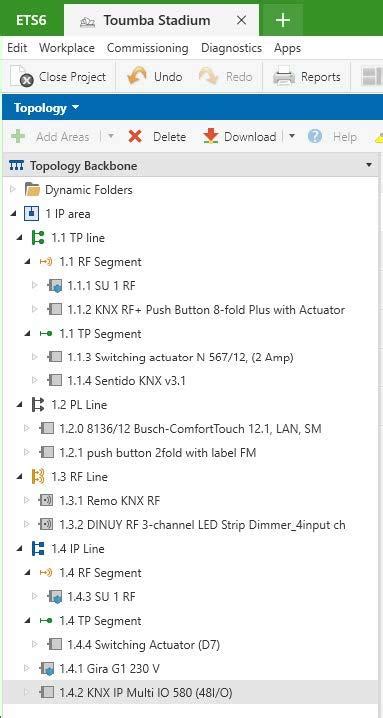The image size is (383, 718).
Task: Collapse the 1.4 IP Line node
Action: pyautogui.click(x=20, y=549)
